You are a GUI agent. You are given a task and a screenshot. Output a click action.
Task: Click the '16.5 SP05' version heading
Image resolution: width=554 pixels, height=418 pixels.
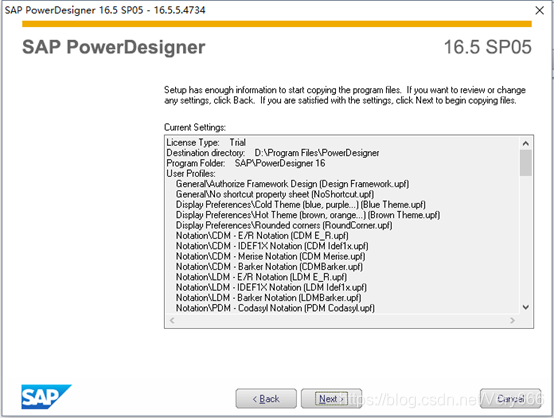488,47
